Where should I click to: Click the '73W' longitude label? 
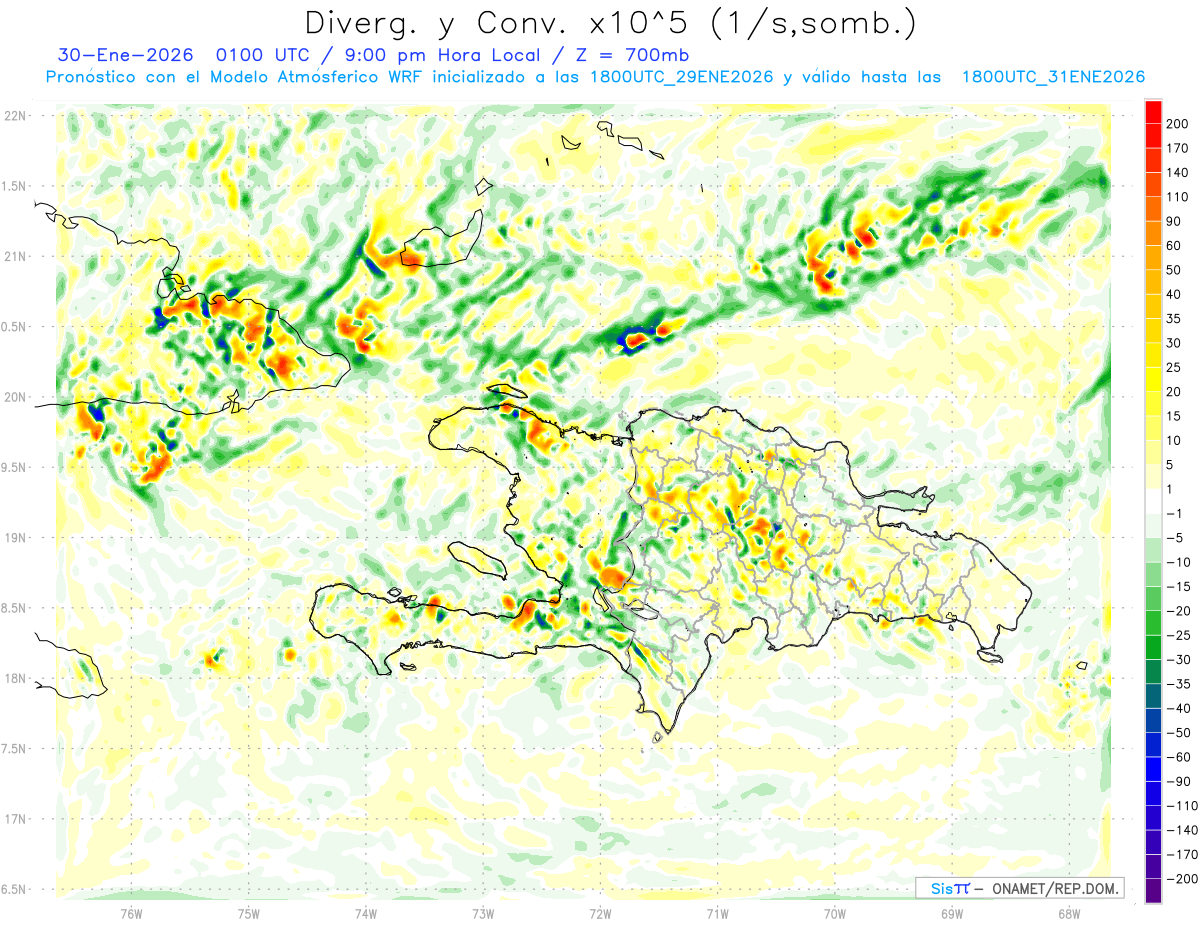click(x=483, y=914)
